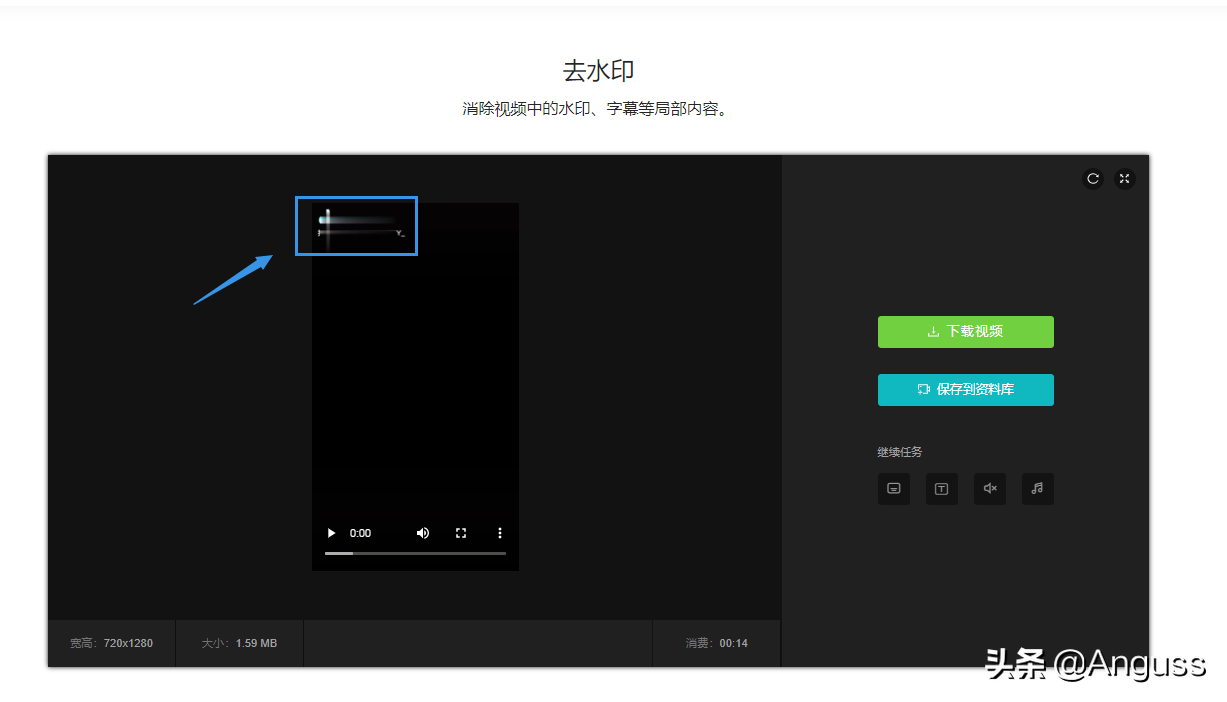Image resolution: width=1227 pixels, height=702 pixels.
Task: Enter video player fullscreen mode
Action: [x=461, y=533]
